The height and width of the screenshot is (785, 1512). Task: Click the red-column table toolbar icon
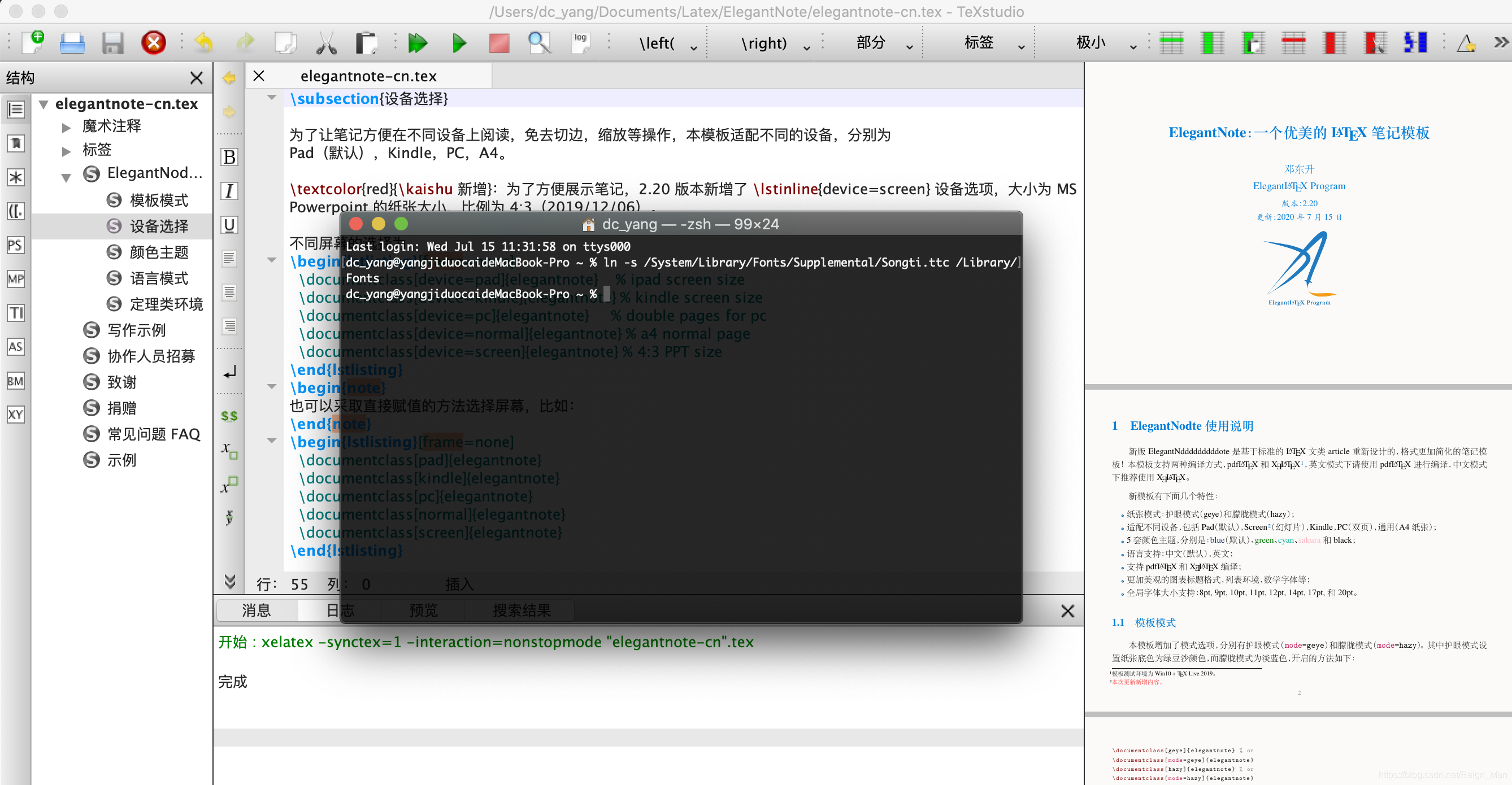pyautogui.click(x=1334, y=43)
